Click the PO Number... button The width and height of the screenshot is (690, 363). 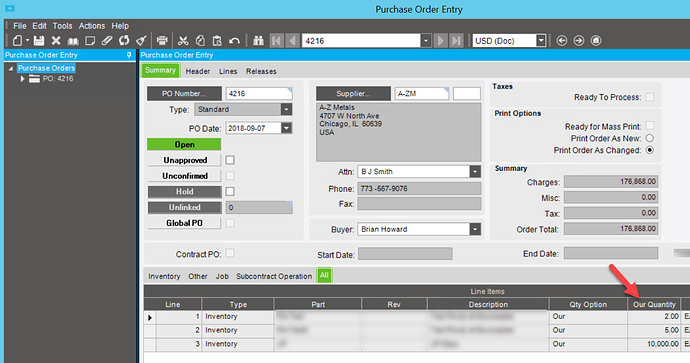[x=184, y=94]
